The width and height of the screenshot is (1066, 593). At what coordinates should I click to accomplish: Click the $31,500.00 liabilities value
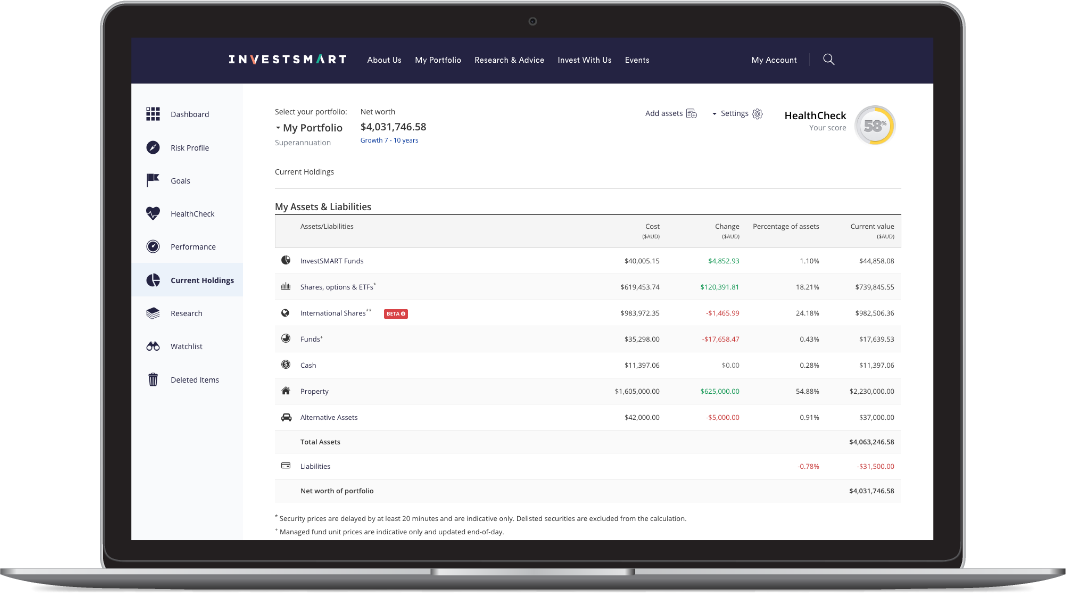pos(876,467)
